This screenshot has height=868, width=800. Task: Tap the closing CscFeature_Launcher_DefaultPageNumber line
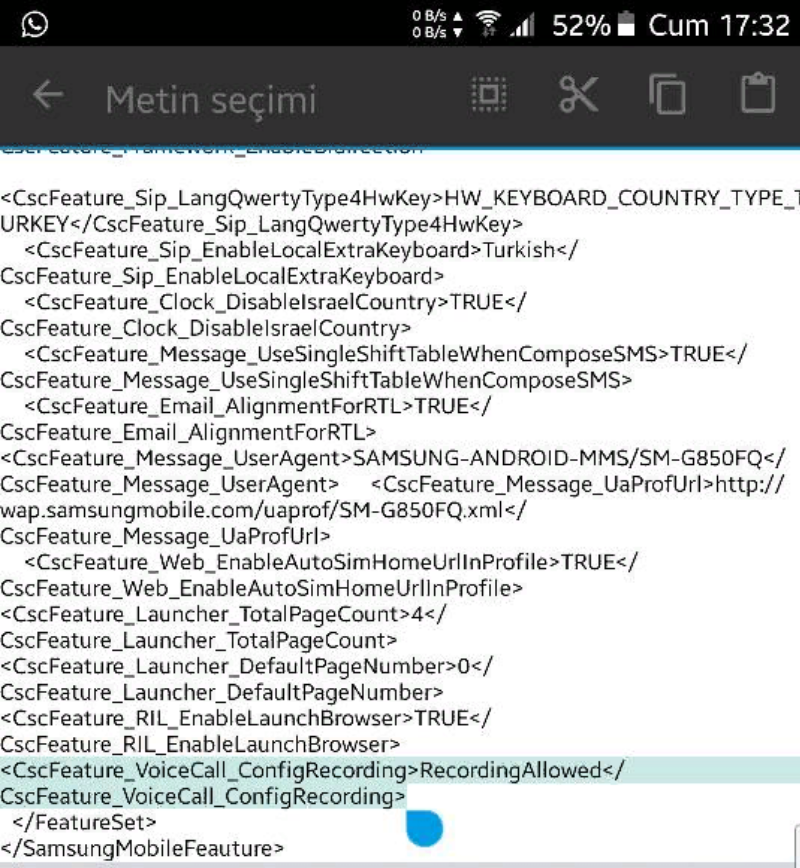tap(221, 693)
